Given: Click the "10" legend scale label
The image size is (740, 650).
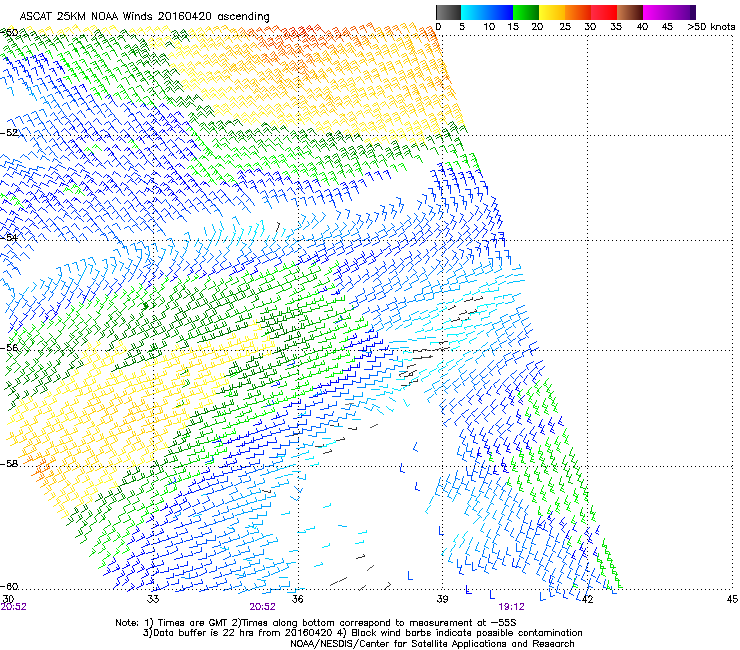Looking at the screenshot, I should click(489, 27).
